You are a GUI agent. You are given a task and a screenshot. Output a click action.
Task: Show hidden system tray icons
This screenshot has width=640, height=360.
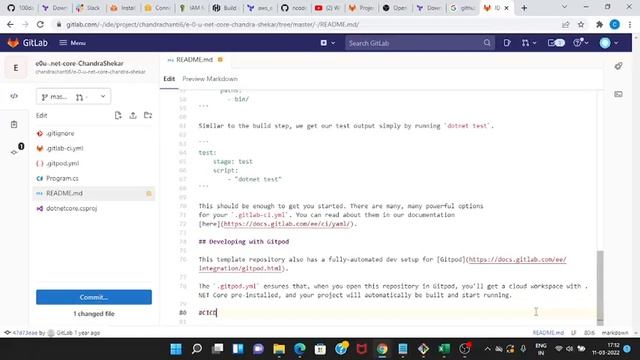click(x=487, y=349)
